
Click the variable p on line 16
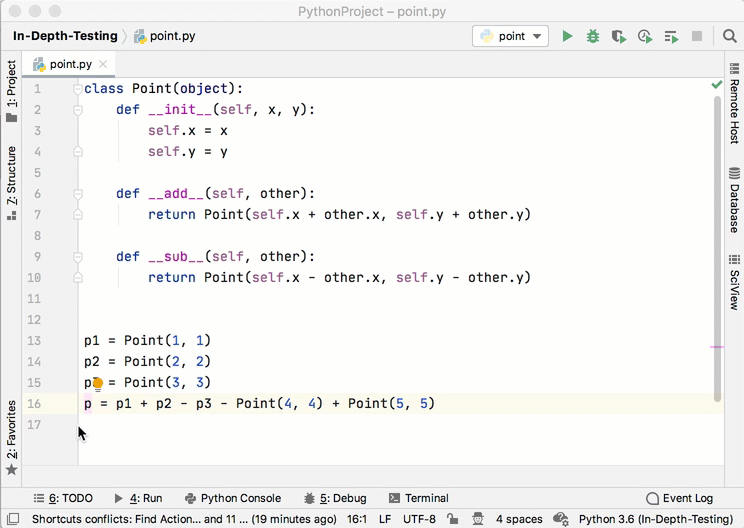pyautogui.click(x=88, y=404)
